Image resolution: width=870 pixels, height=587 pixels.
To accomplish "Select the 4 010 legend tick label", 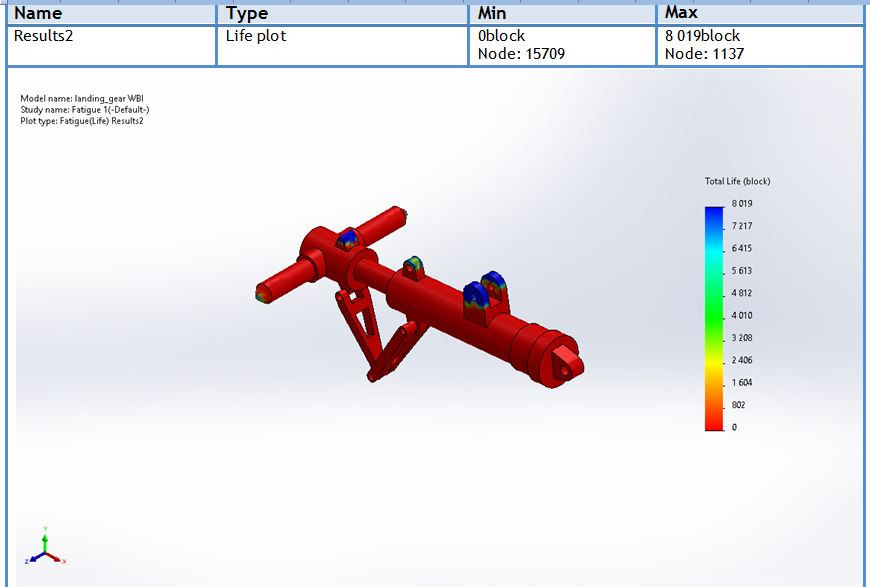I will pyautogui.click(x=741, y=314).
